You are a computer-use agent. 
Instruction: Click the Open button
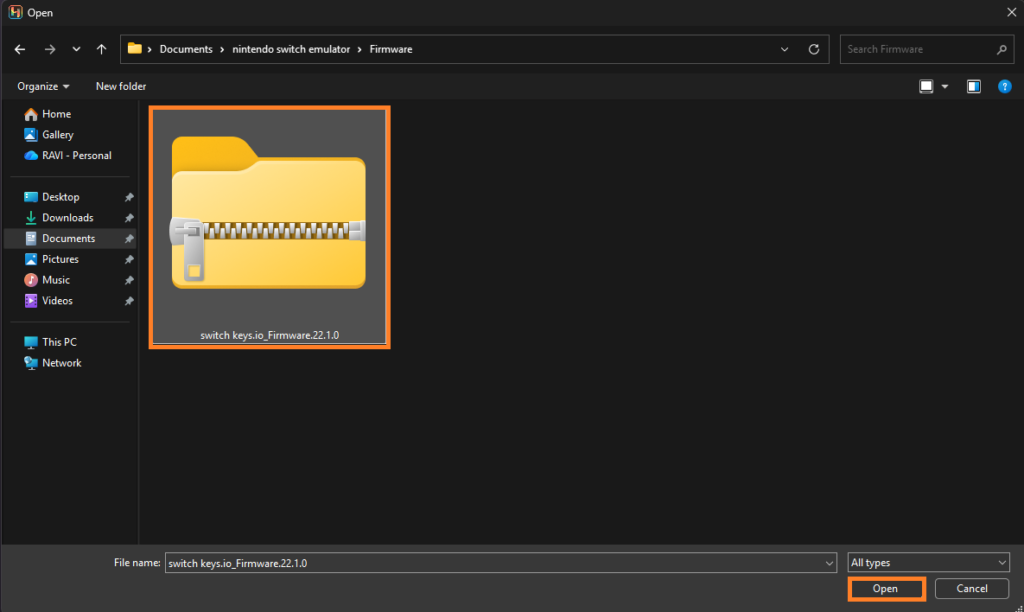click(885, 588)
